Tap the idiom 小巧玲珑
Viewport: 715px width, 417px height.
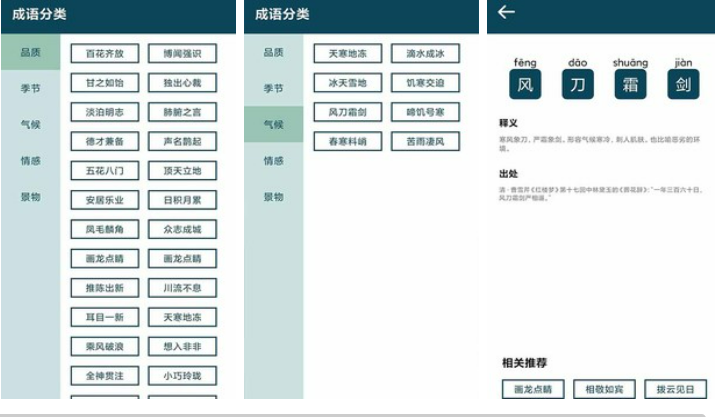point(182,376)
